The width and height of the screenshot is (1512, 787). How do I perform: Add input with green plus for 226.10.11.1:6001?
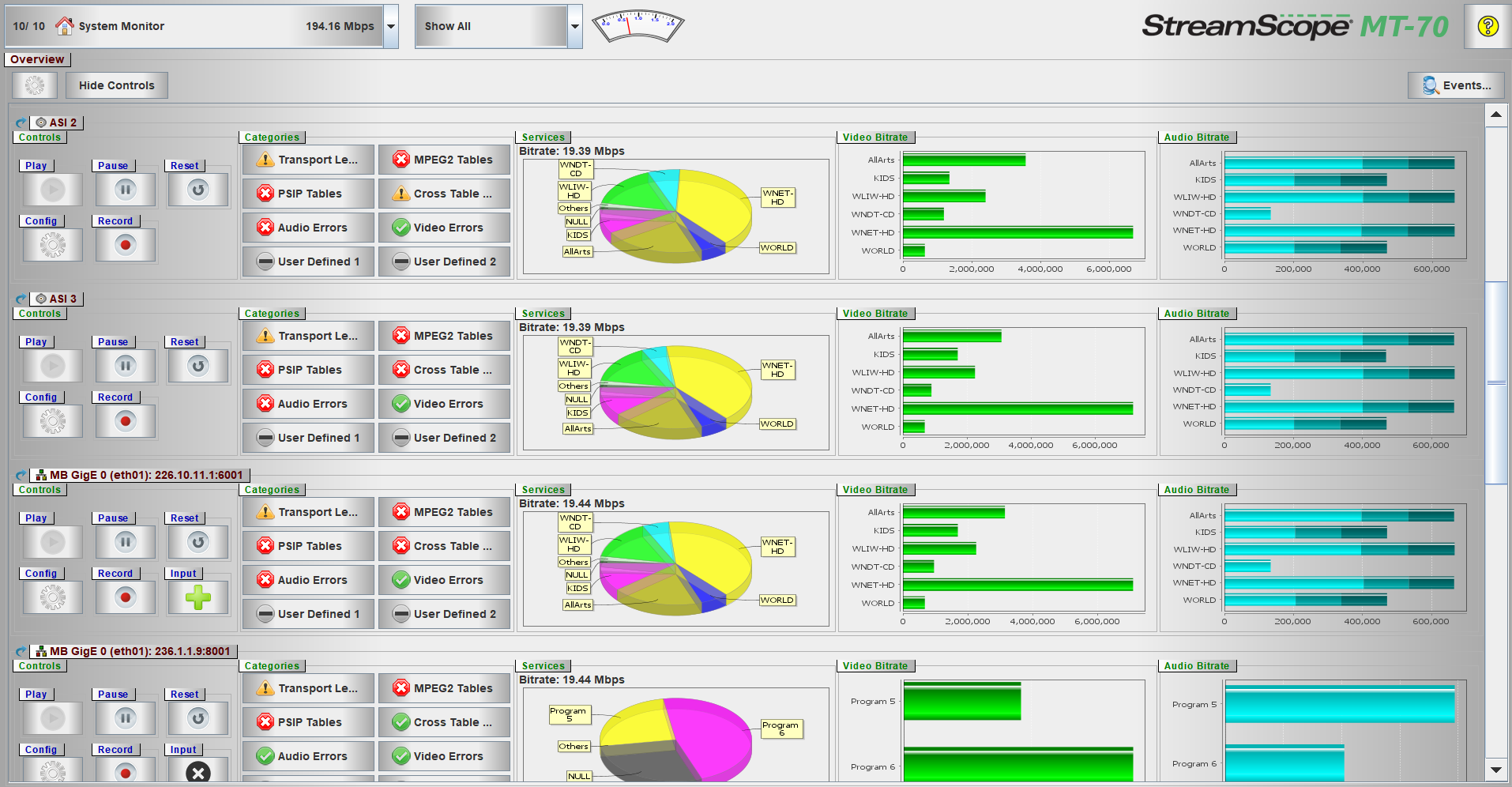coord(198,597)
